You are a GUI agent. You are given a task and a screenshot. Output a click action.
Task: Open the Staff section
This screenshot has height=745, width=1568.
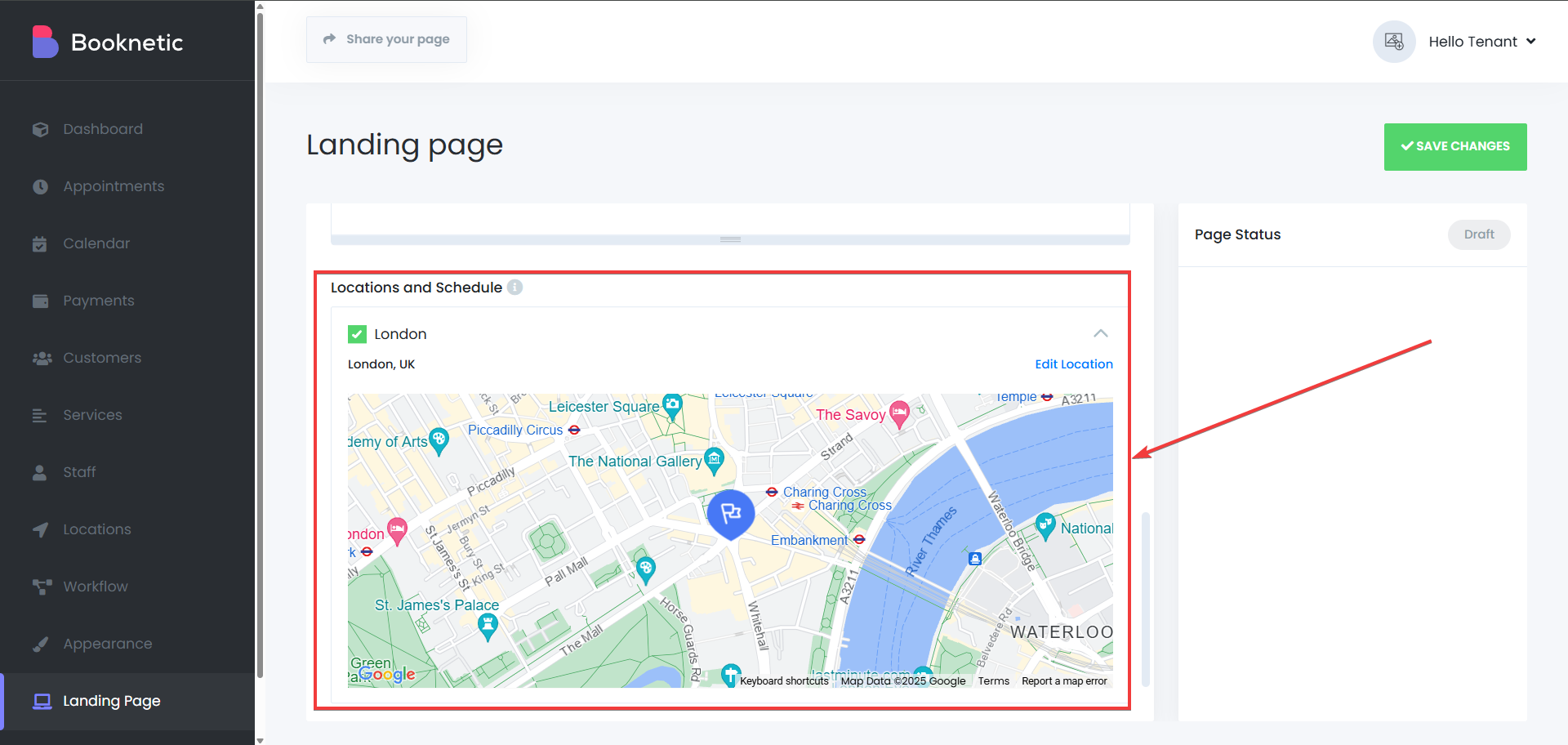(x=127, y=472)
